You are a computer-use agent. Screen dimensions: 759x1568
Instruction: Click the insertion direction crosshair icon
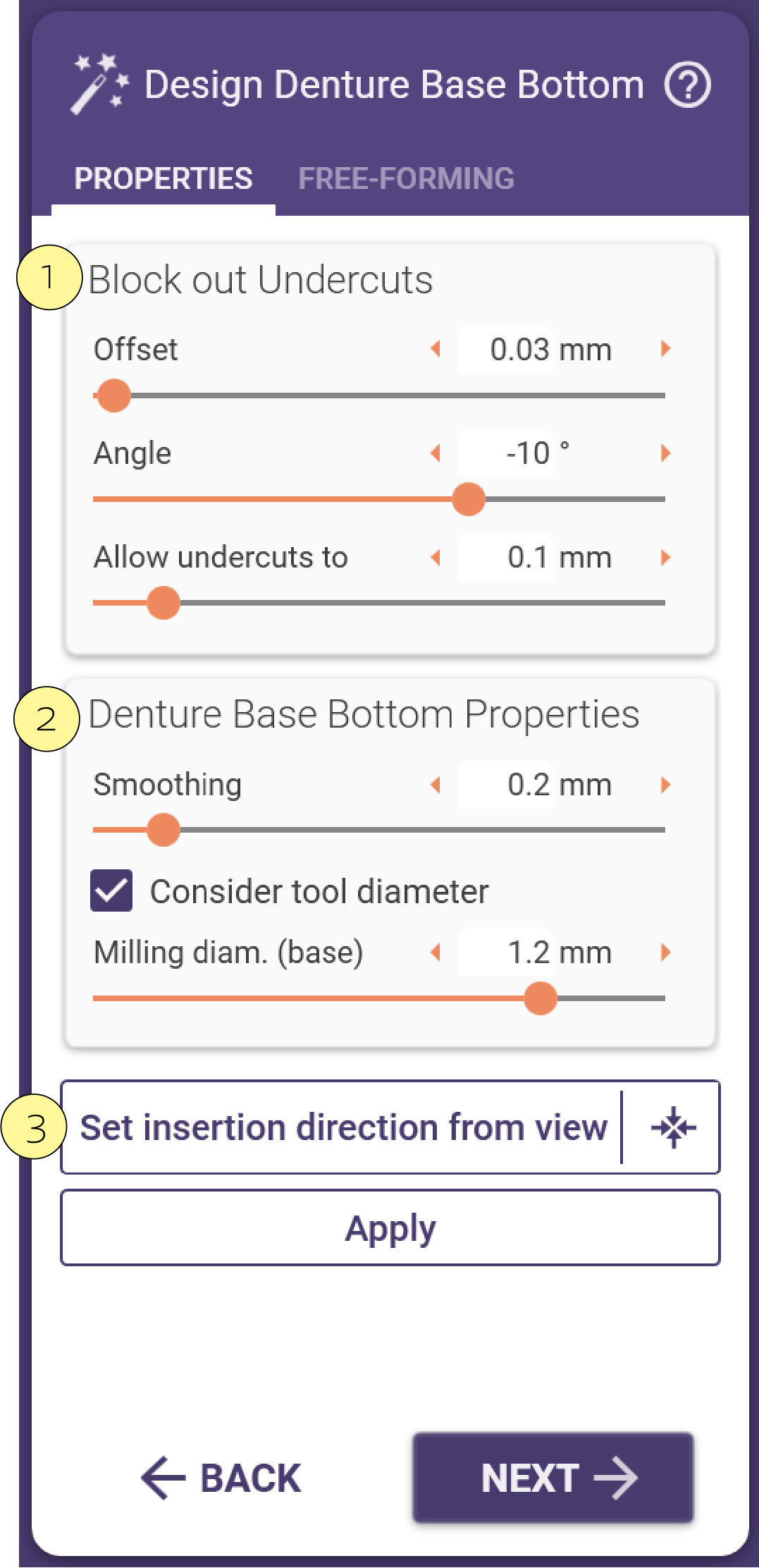pos(674,1127)
